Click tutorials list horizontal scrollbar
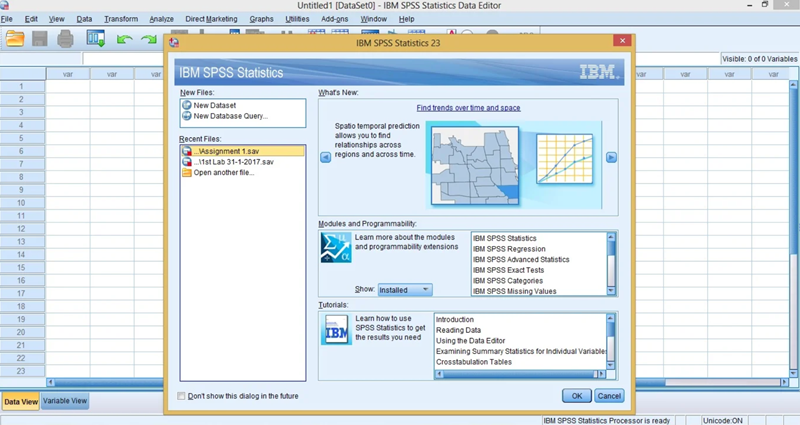Image resolution: width=800 pixels, height=425 pixels. (520, 374)
